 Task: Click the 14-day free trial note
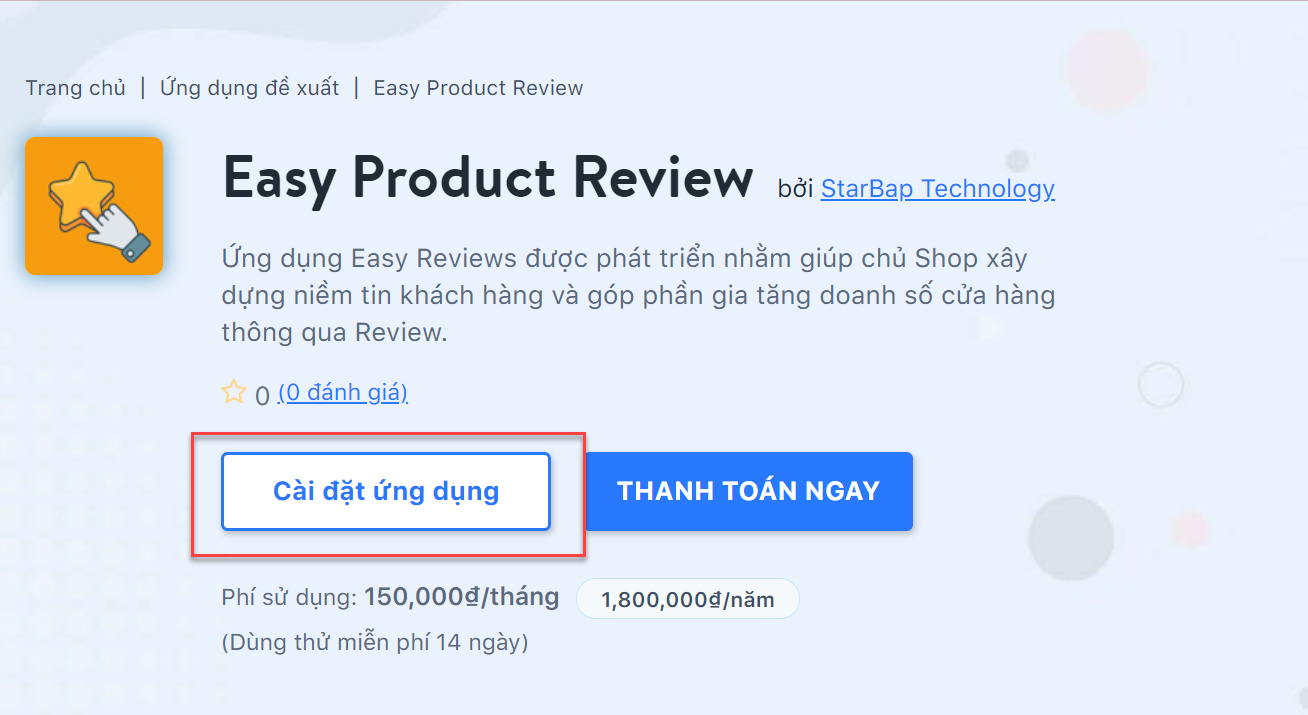[375, 642]
